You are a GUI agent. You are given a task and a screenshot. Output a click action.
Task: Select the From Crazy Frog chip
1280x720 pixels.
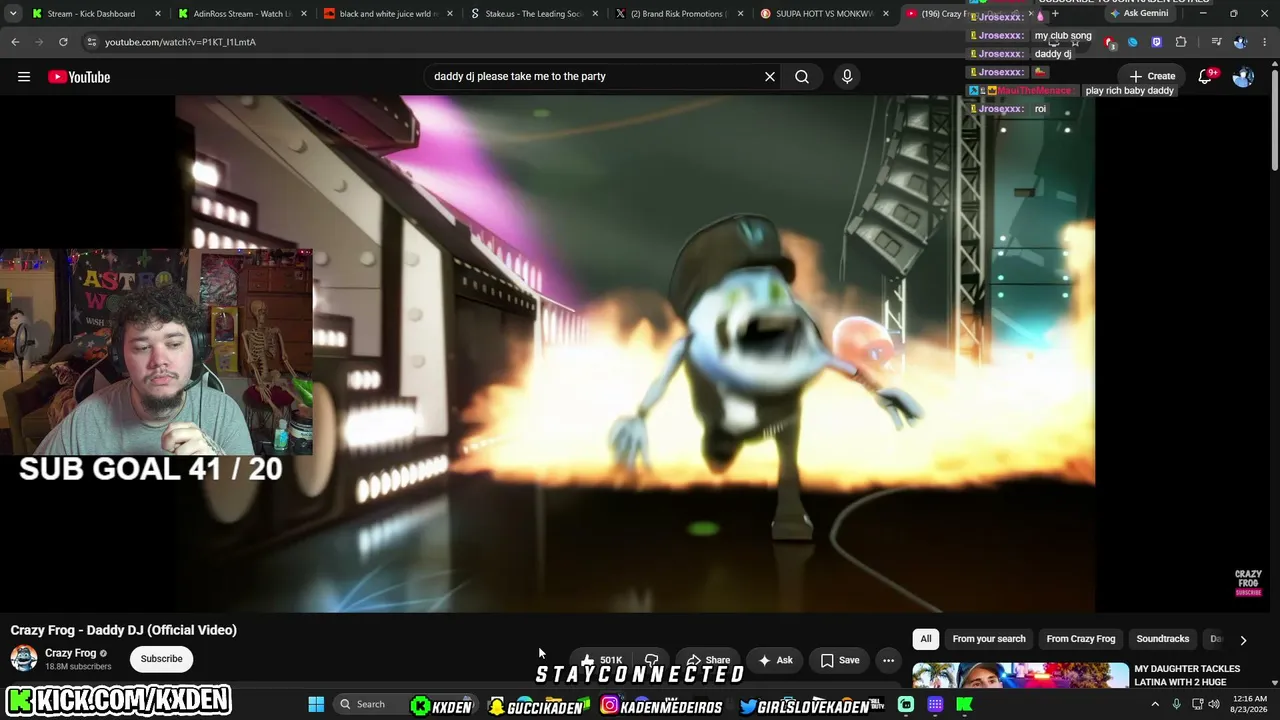pyautogui.click(x=1081, y=639)
